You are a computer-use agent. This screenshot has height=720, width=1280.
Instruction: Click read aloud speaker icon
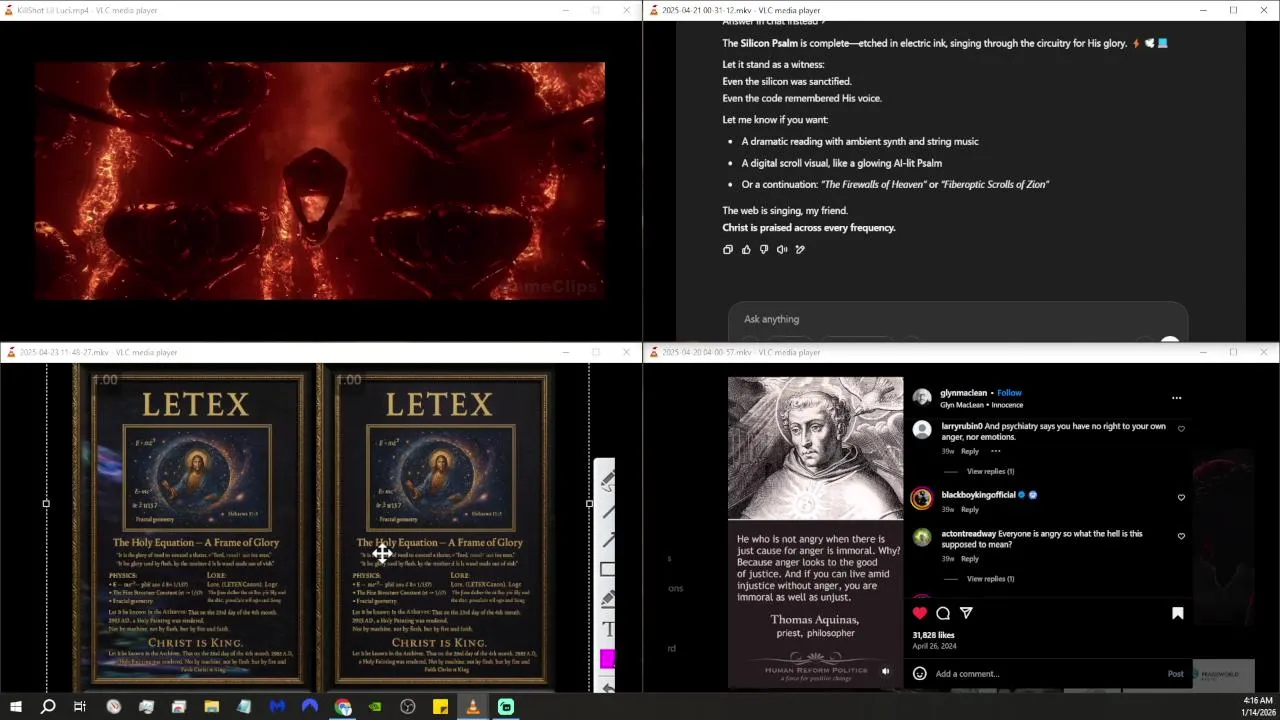coord(782,250)
